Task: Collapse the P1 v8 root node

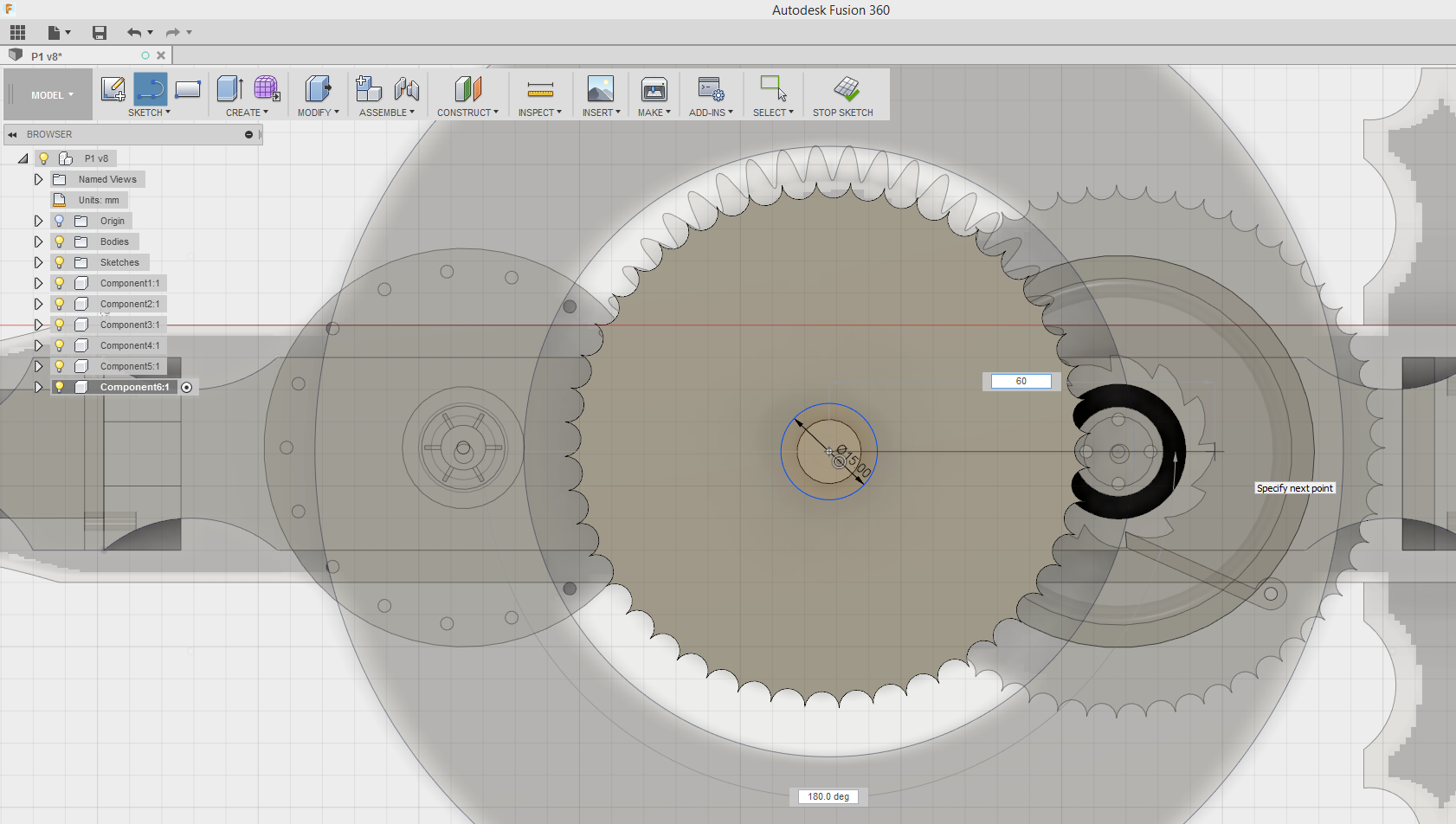Action: pyautogui.click(x=23, y=158)
